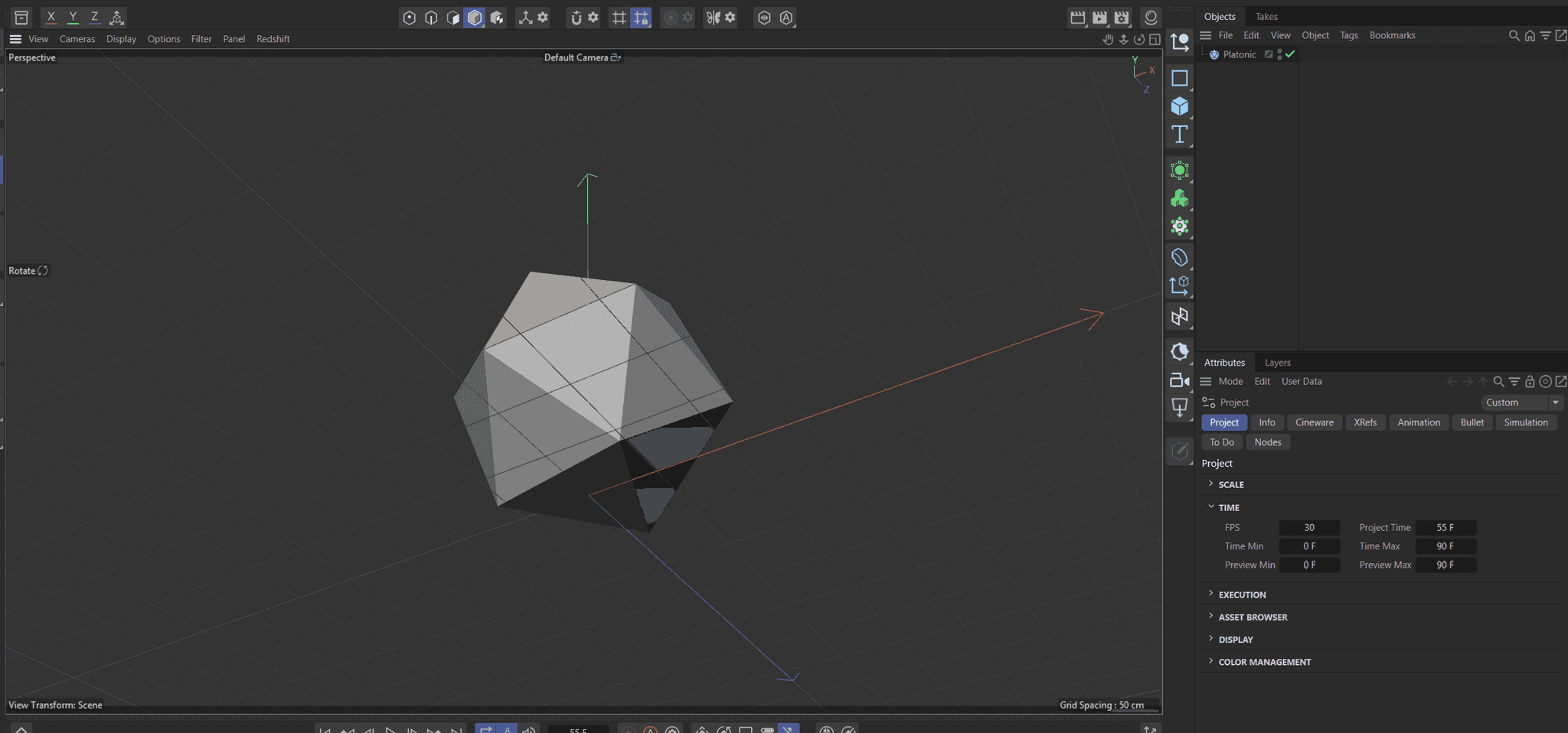
Task: Click the green Cloner MoGraph icon
Action: [x=1179, y=199]
